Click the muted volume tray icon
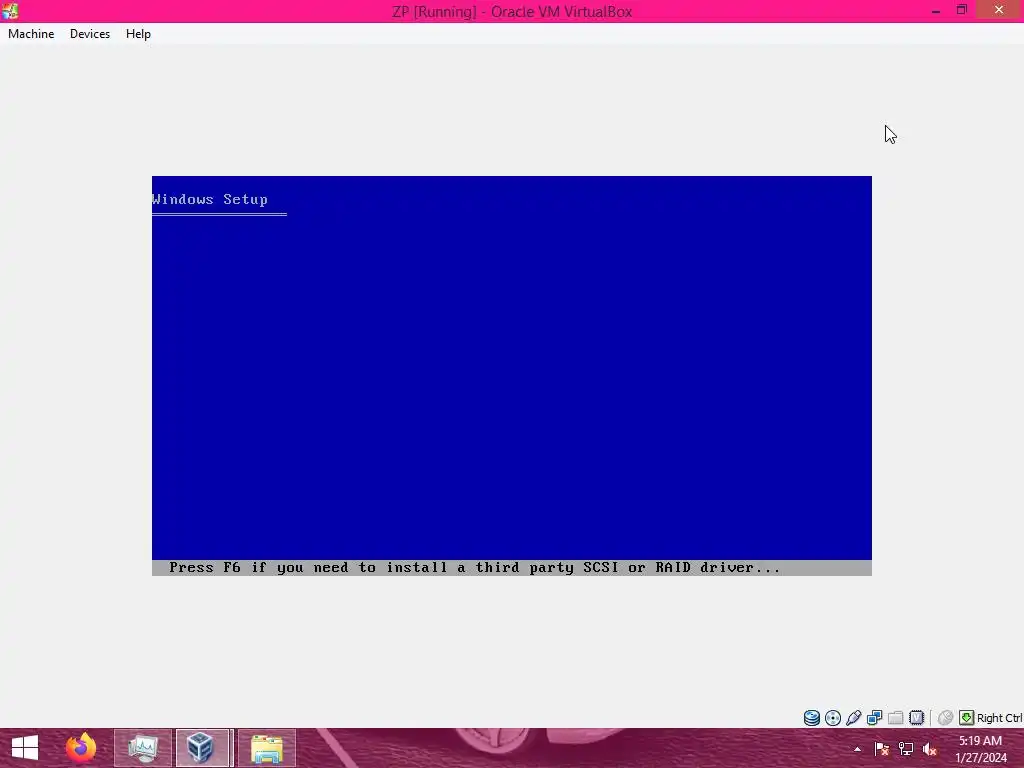Screen dimensions: 1024x768 tap(930, 749)
